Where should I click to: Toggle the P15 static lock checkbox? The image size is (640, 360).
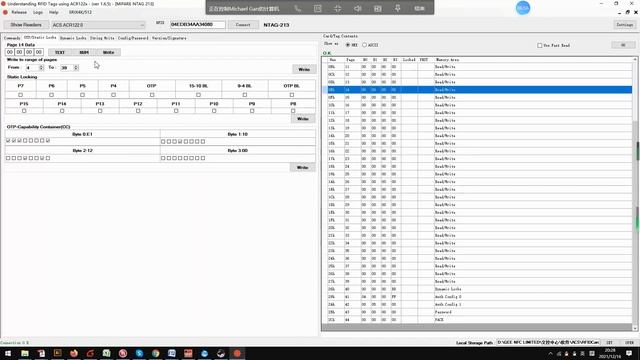point(24,111)
